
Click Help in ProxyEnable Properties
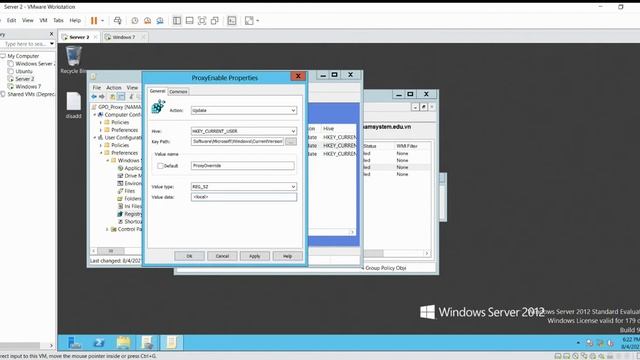(287, 256)
